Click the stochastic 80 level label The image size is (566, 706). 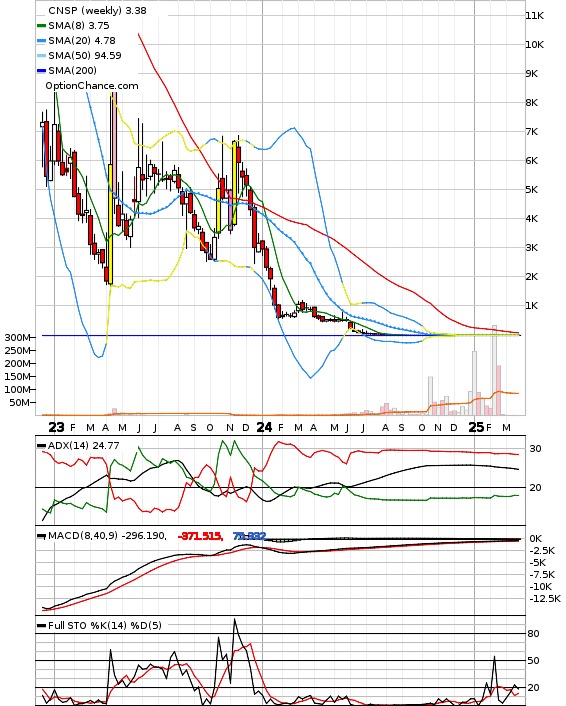[534, 634]
